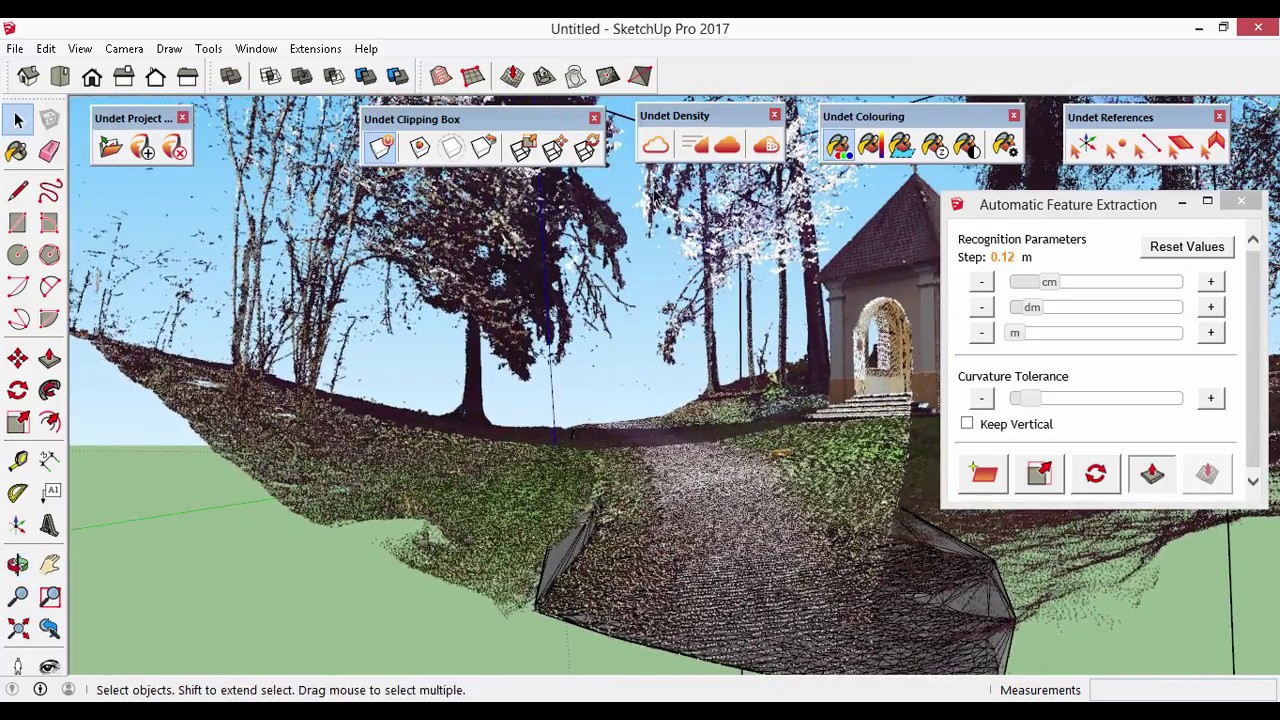Decrease the cm step with minus button
1280x720 pixels.
click(982, 282)
